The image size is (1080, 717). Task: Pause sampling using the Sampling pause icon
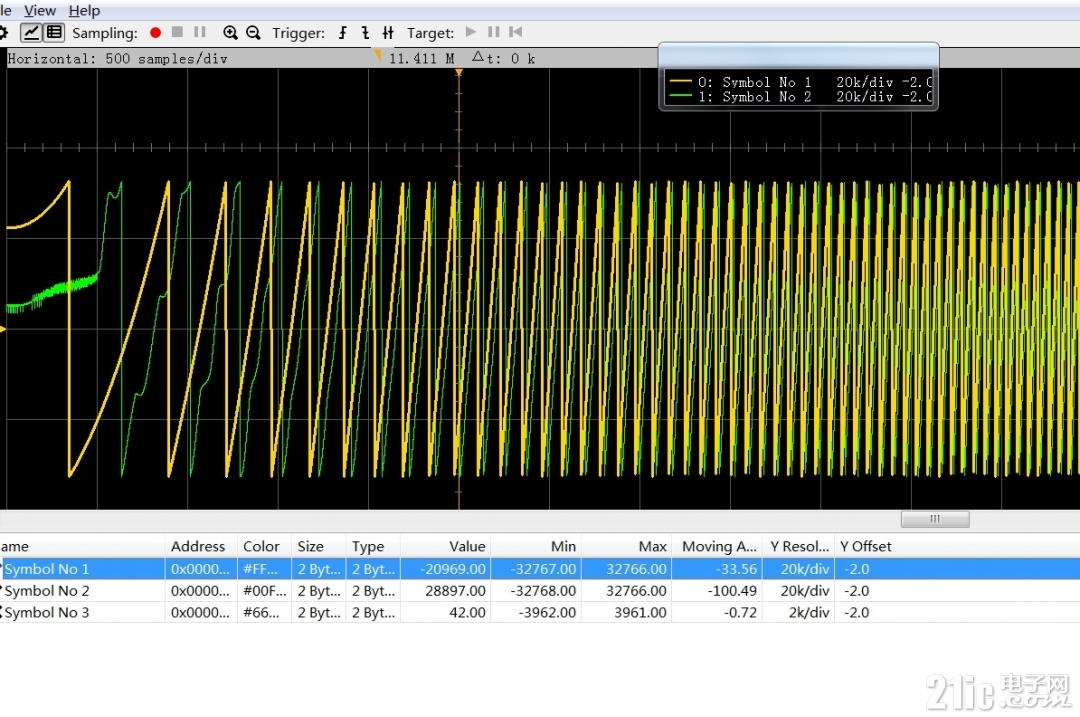tap(200, 32)
